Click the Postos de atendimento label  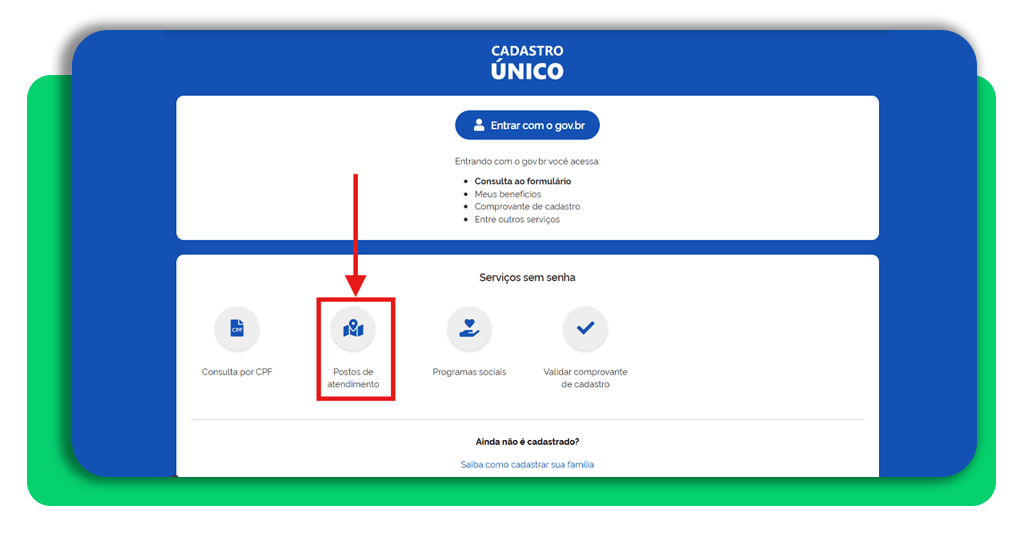tap(353, 378)
